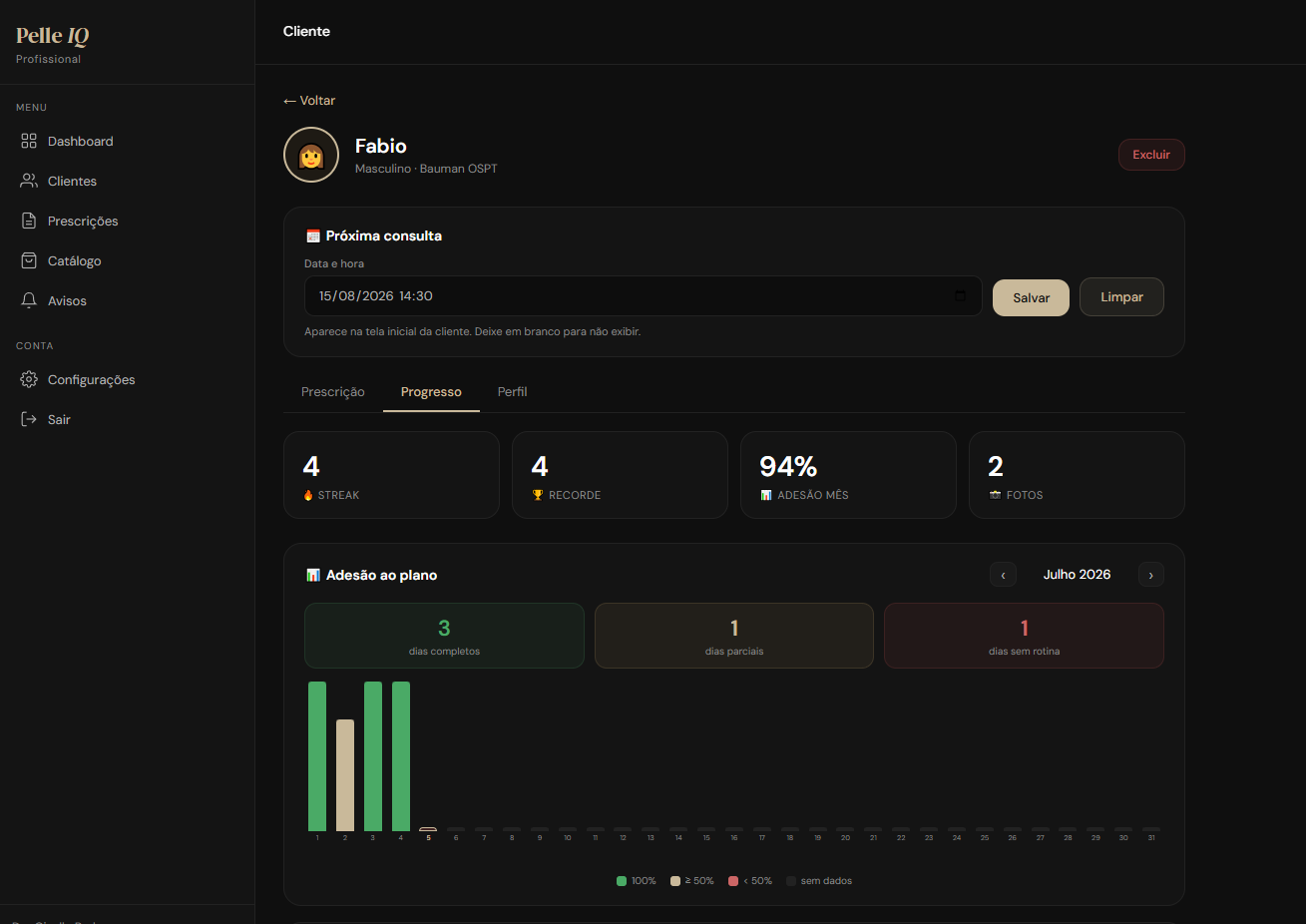Open the Dashboard grid icon
Viewport: 1306px width, 924px height.
[x=29, y=141]
